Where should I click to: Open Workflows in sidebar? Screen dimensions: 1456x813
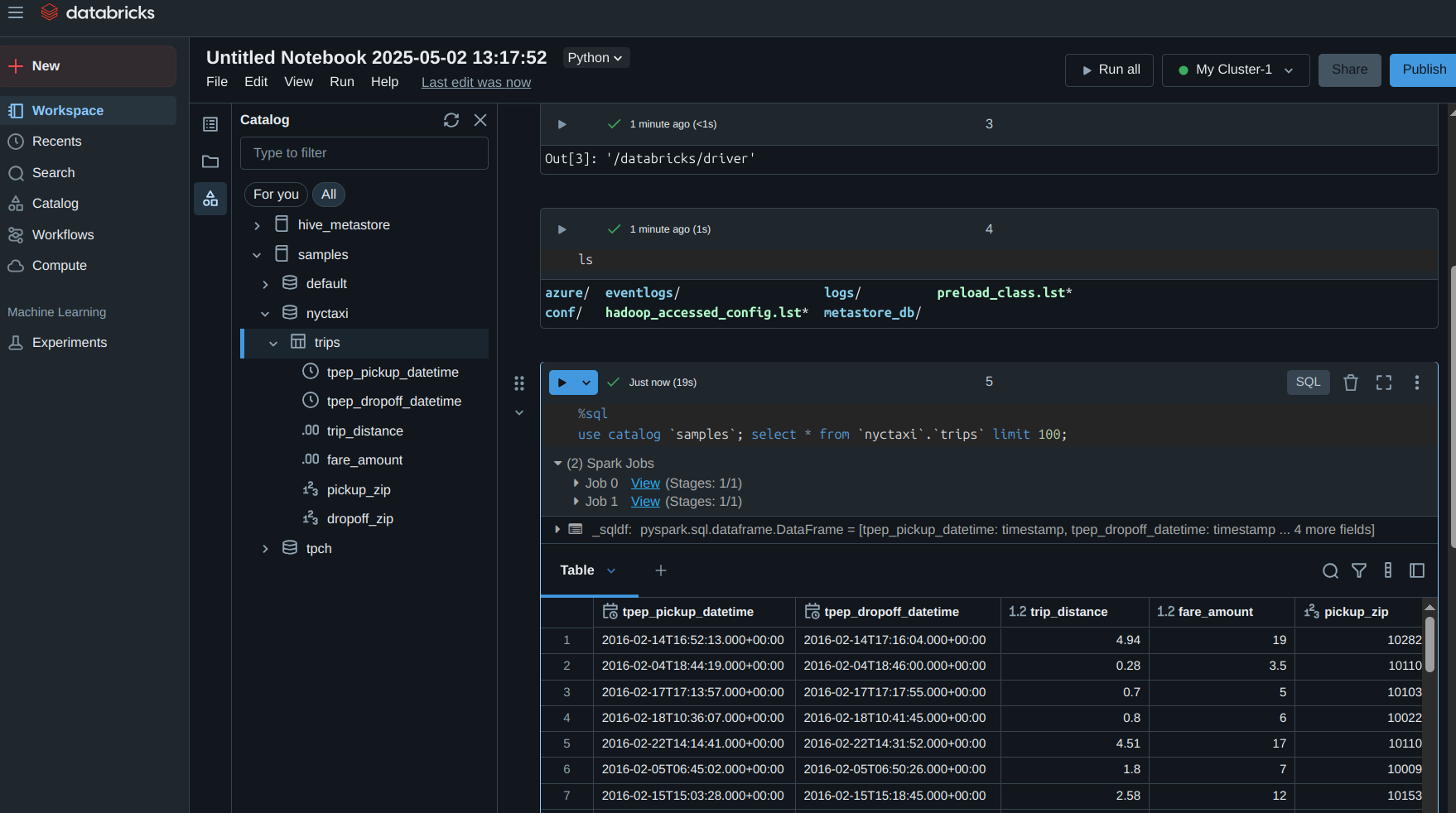point(88,235)
